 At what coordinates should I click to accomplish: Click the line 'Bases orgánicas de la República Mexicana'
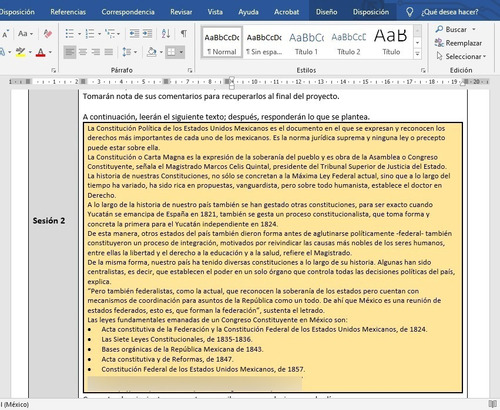[x=182, y=349]
